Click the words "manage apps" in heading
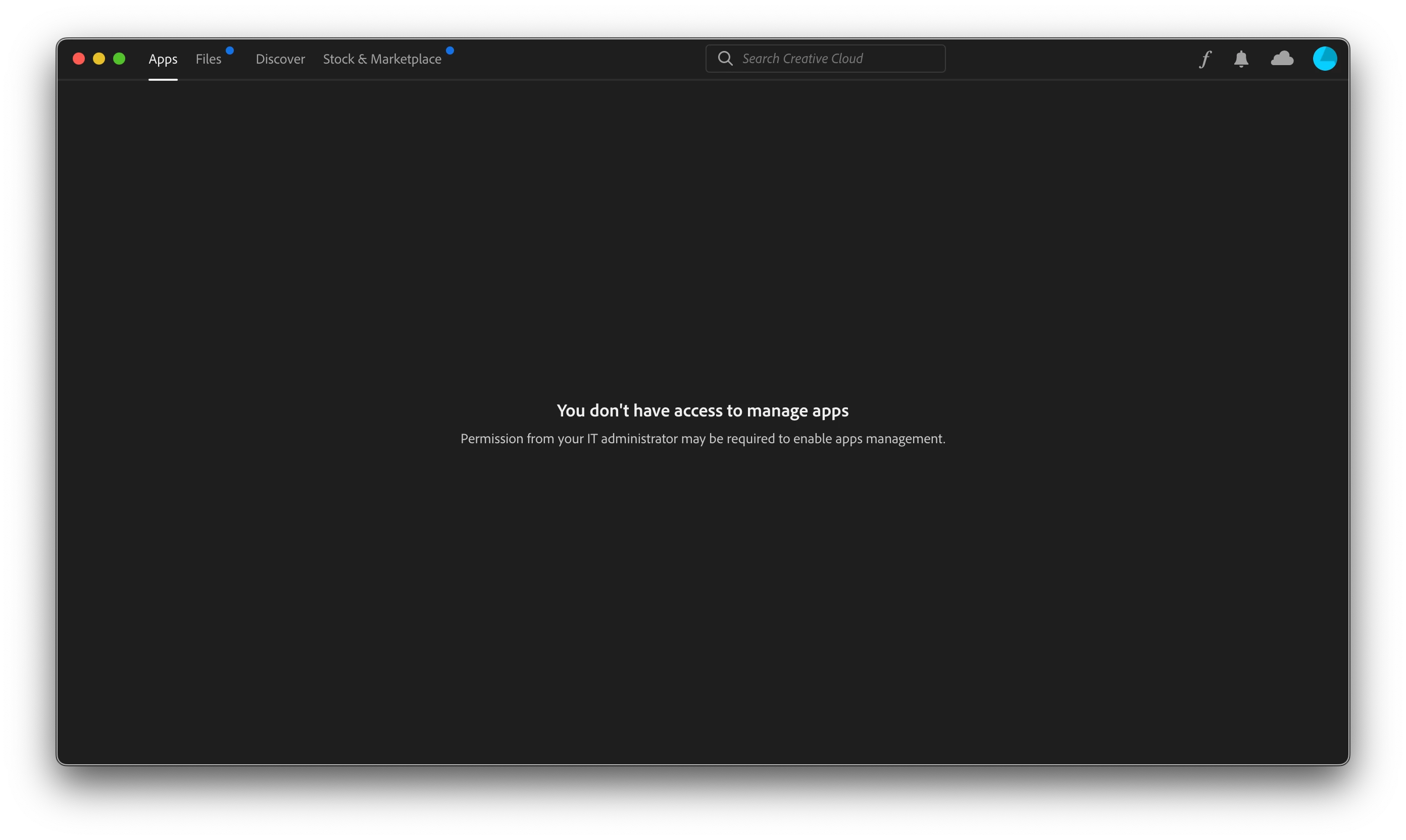The image size is (1406, 840). [797, 411]
